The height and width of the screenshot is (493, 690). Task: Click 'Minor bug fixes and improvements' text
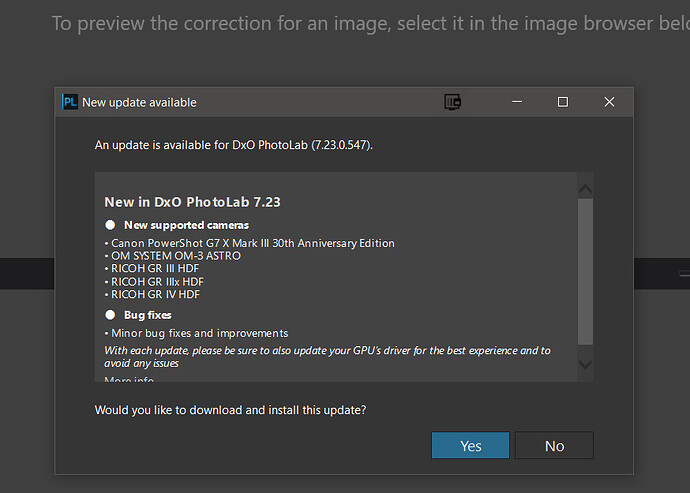(196, 333)
